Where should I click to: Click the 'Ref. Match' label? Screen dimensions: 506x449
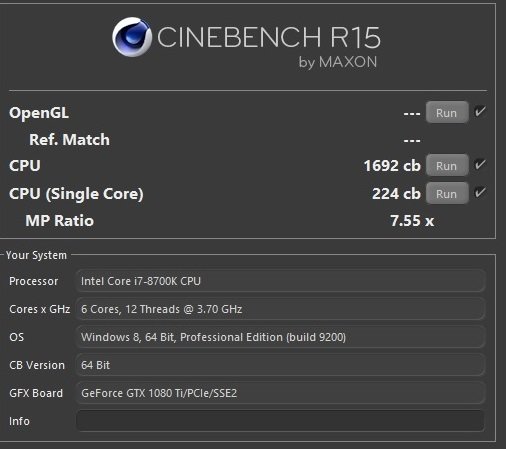[x=69, y=140]
